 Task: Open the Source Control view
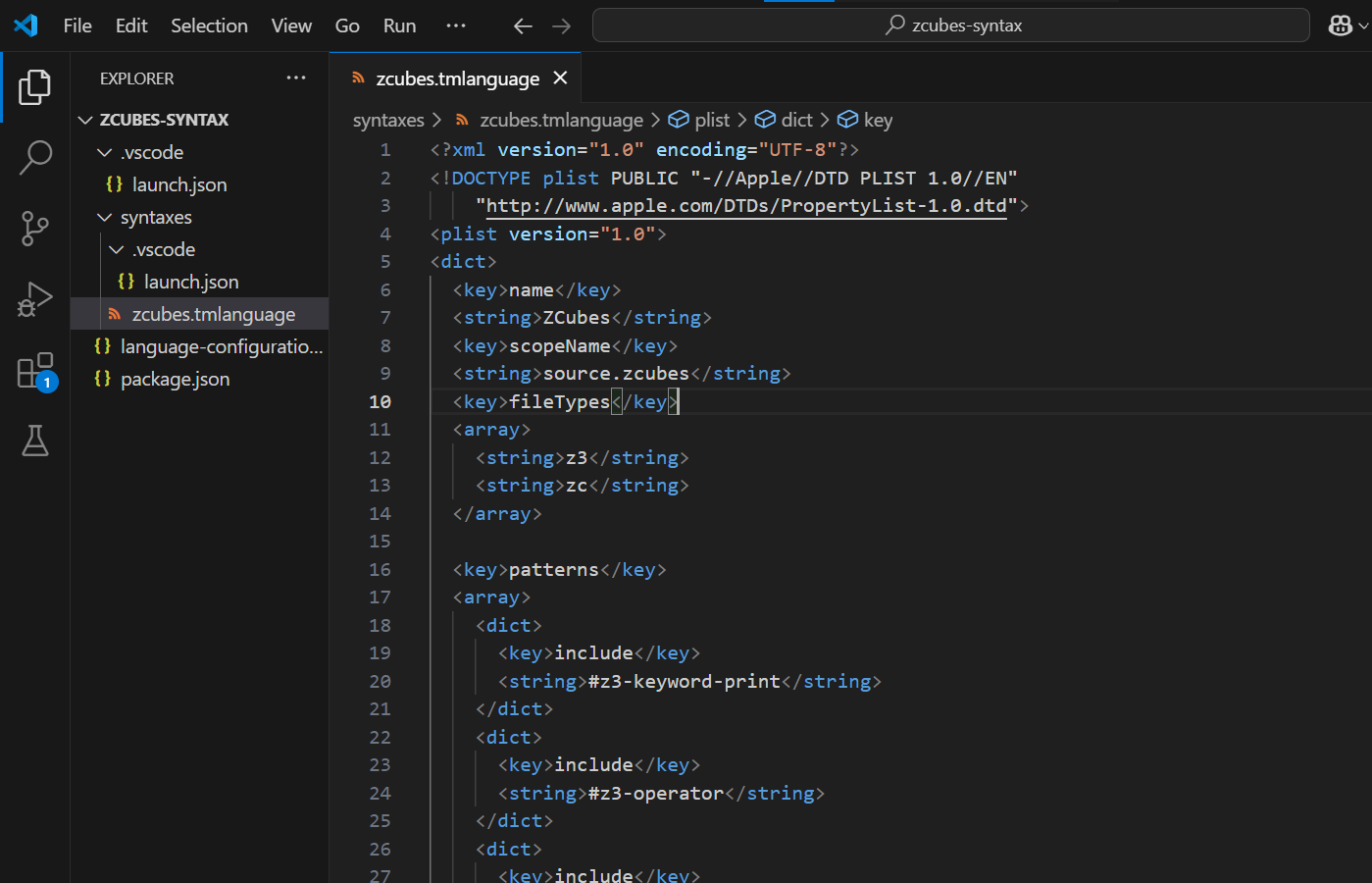pos(35,229)
